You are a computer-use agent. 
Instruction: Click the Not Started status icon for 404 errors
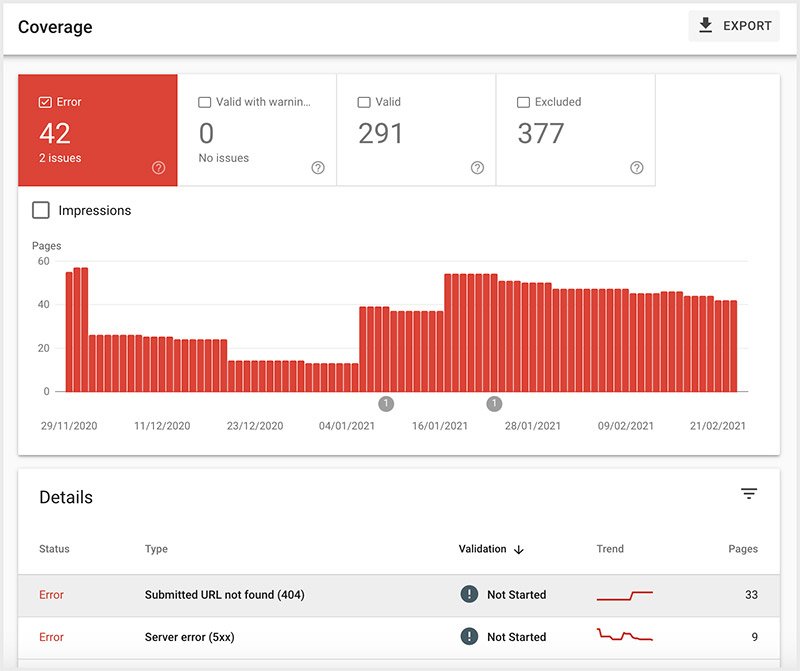pyautogui.click(x=470, y=594)
